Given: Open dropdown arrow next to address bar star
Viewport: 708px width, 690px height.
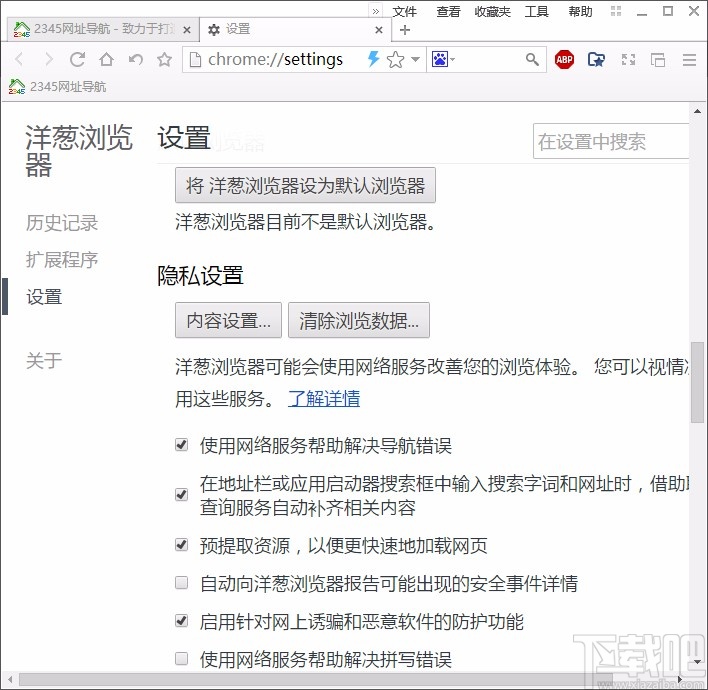Looking at the screenshot, I should point(415,59).
